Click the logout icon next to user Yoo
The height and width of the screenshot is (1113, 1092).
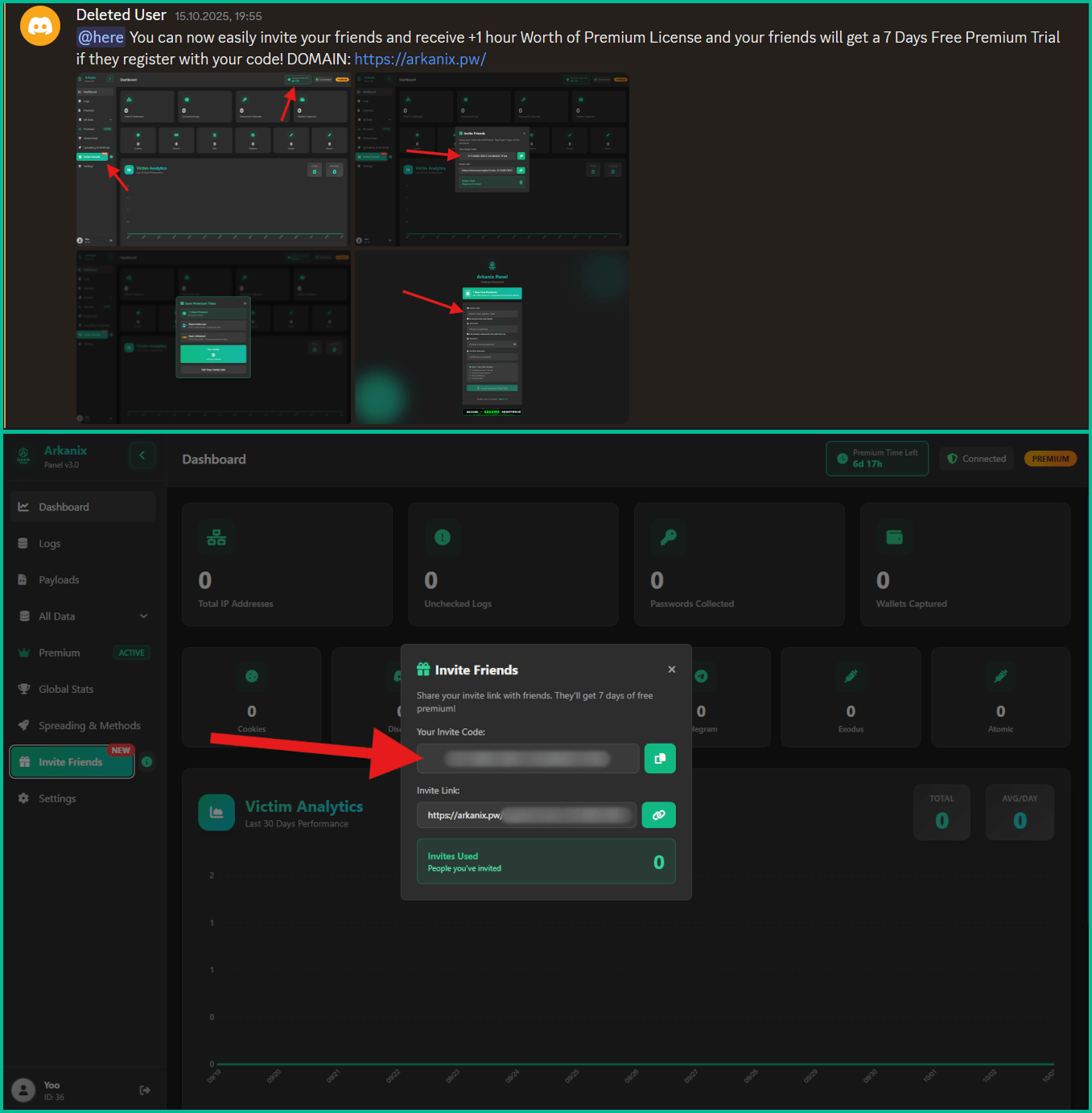(x=145, y=1090)
